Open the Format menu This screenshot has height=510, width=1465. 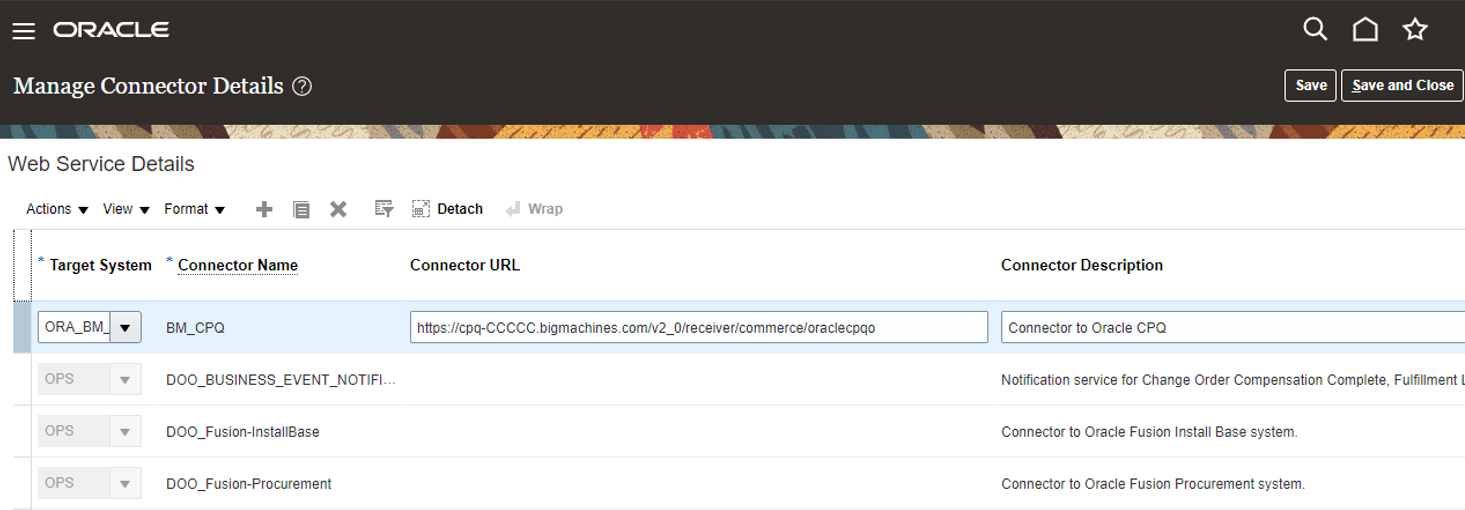[x=194, y=209]
